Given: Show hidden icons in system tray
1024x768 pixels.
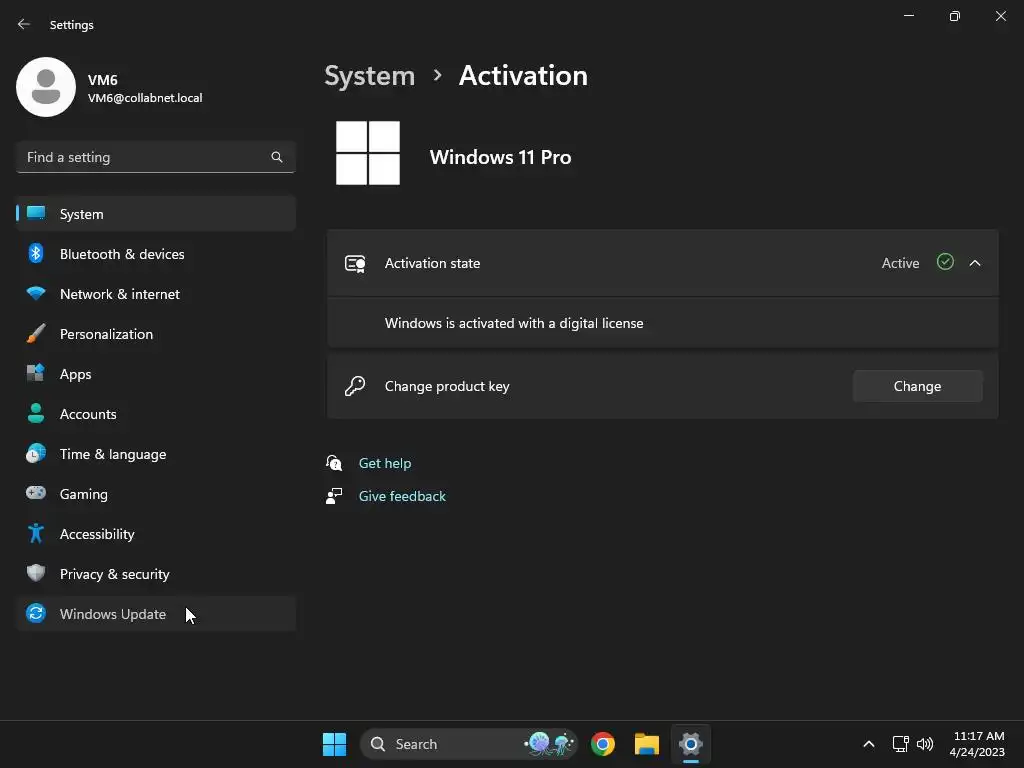Looking at the screenshot, I should tap(869, 744).
